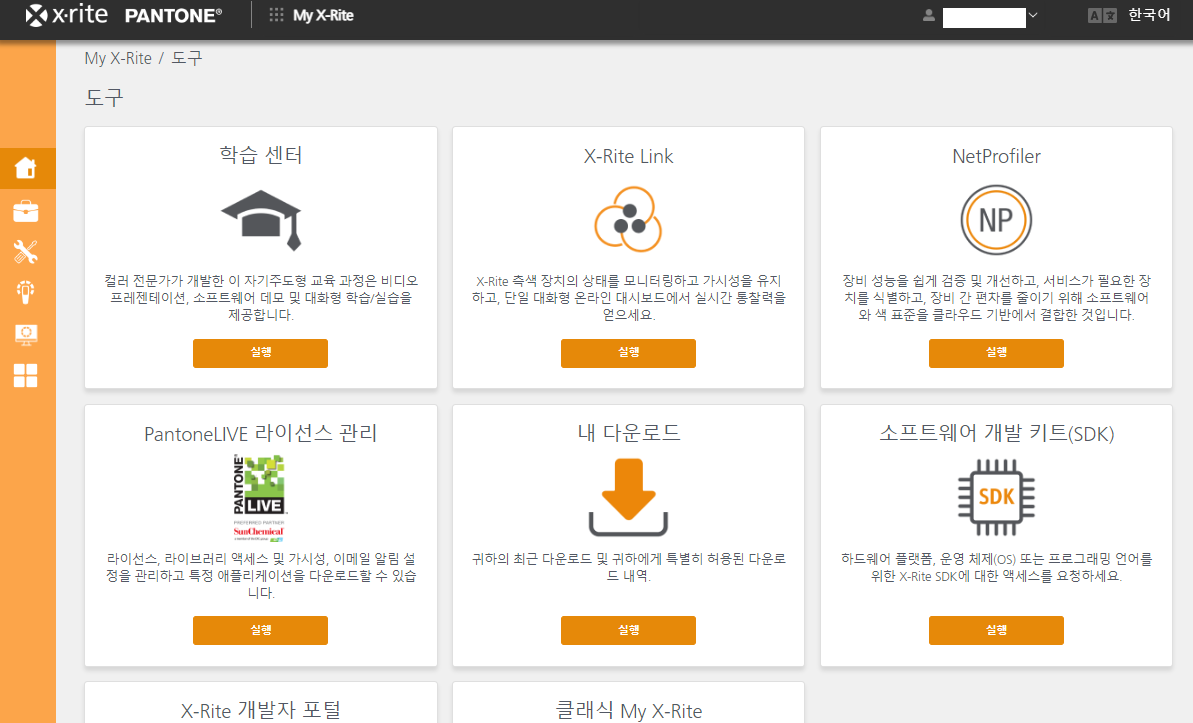This screenshot has width=1193, height=723.
Task: Expand the user account dropdown arrow
Action: 1032,15
